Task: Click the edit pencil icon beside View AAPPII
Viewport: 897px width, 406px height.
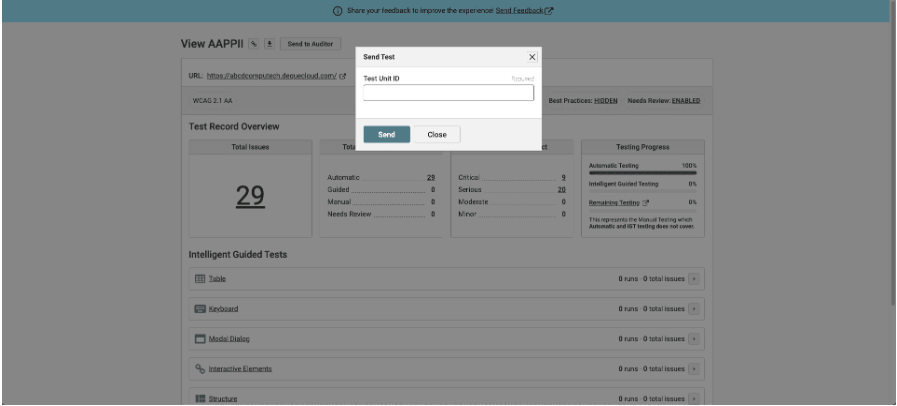Action: [x=254, y=44]
